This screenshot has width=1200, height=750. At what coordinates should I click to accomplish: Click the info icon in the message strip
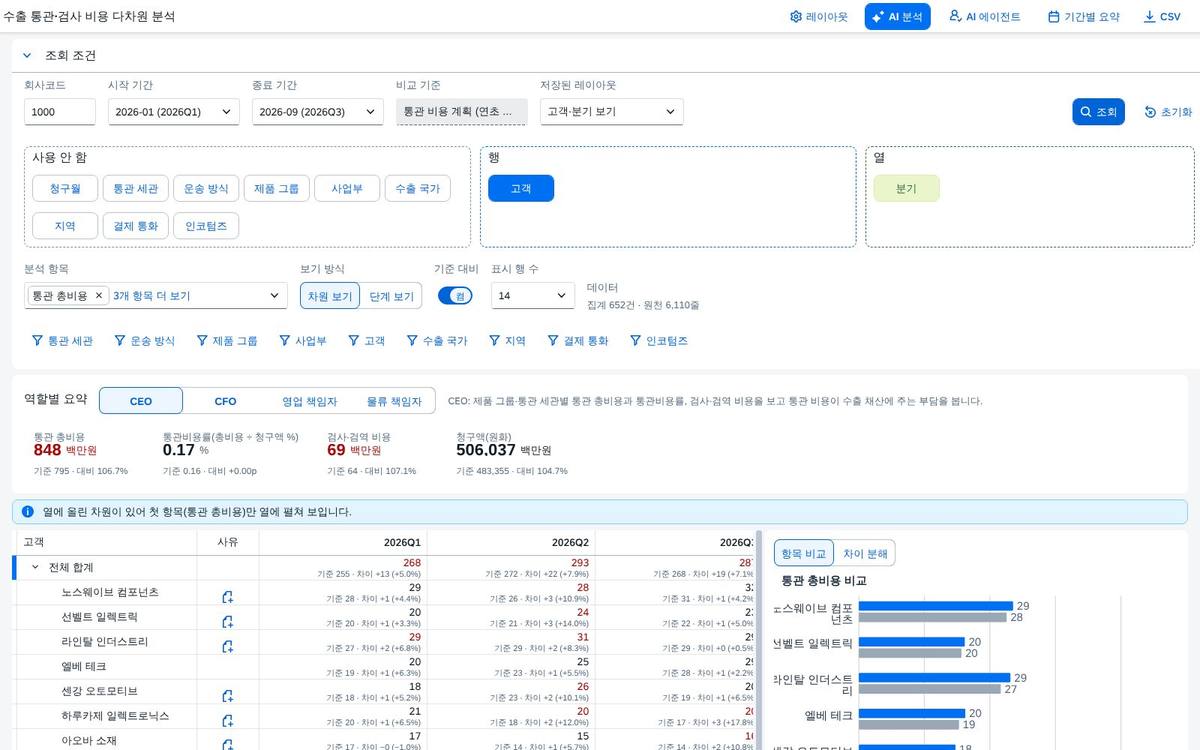click(27, 512)
